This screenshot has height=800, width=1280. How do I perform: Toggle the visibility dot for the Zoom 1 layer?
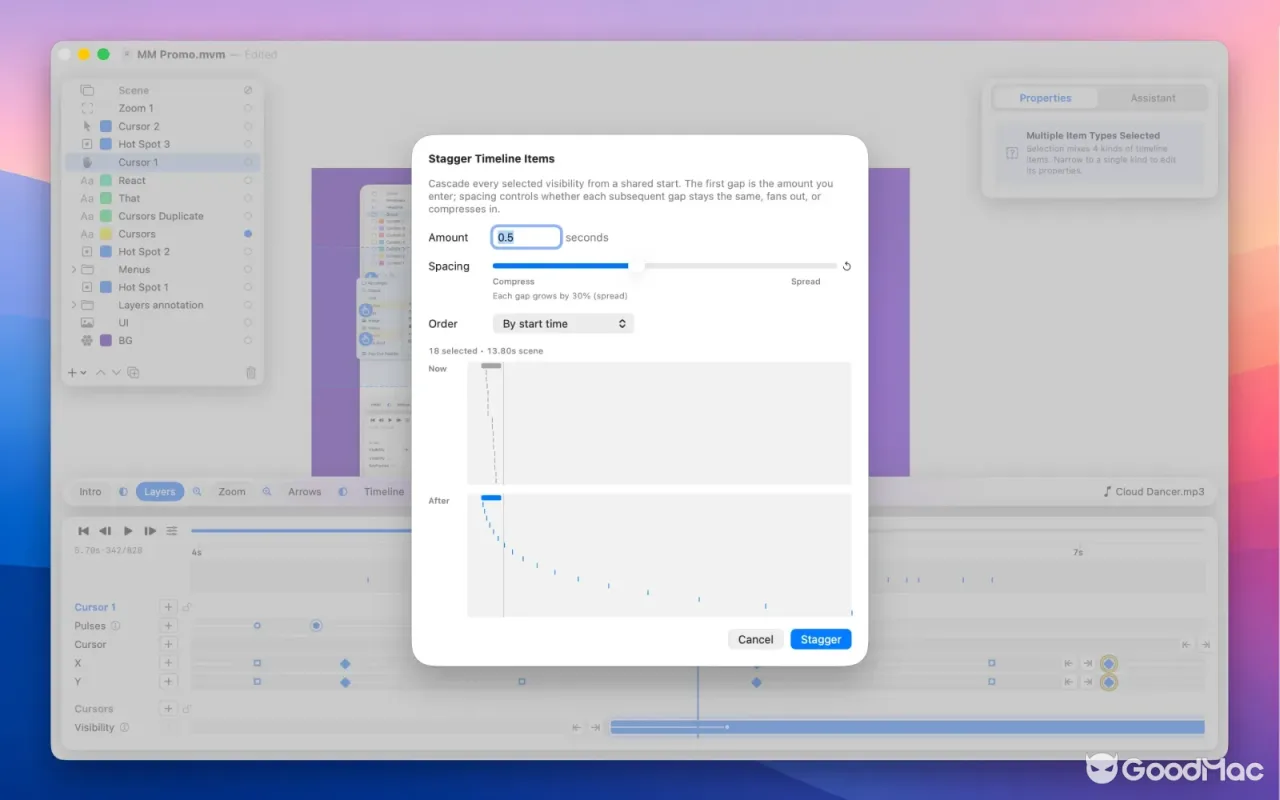[248, 109]
